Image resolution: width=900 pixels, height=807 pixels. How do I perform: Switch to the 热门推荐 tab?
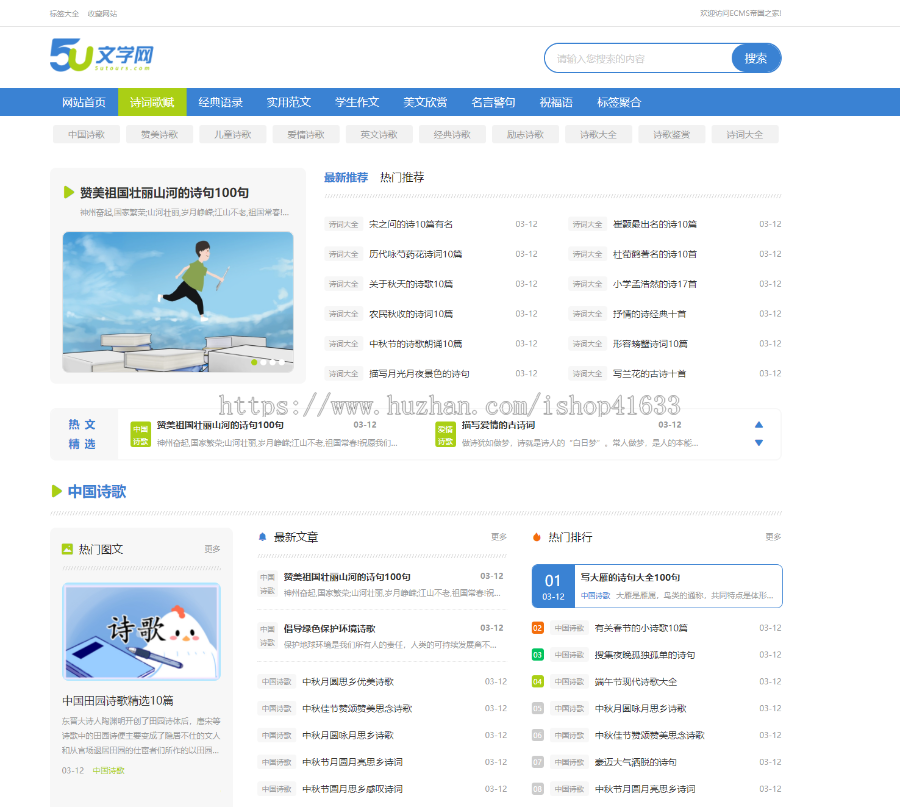[x=402, y=177]
